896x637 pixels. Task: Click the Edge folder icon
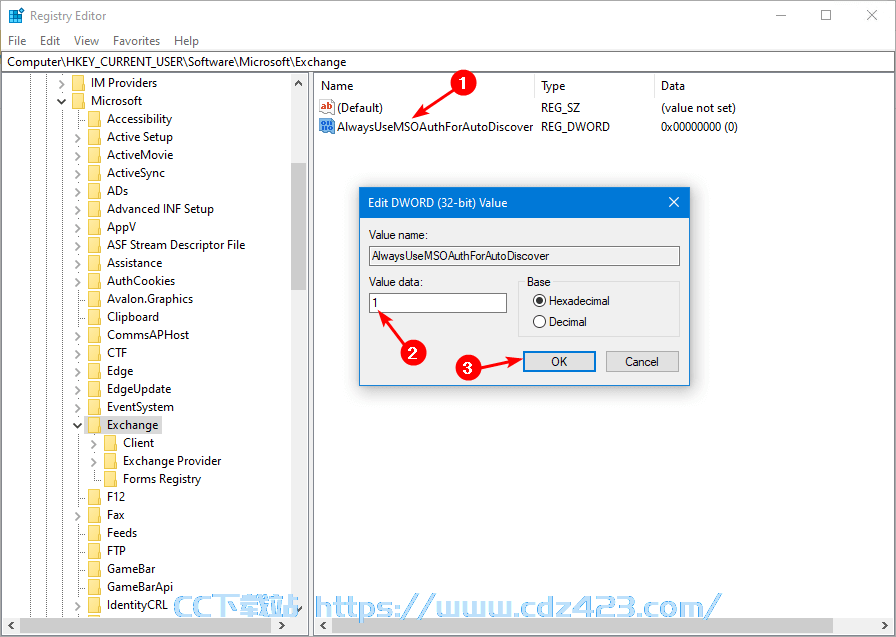(94, 371)
